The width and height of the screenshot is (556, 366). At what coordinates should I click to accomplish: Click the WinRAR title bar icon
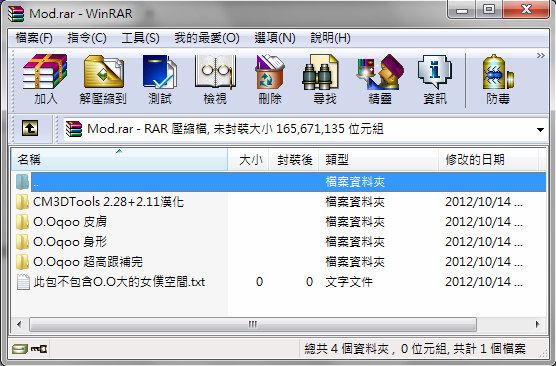pos(16,13)
